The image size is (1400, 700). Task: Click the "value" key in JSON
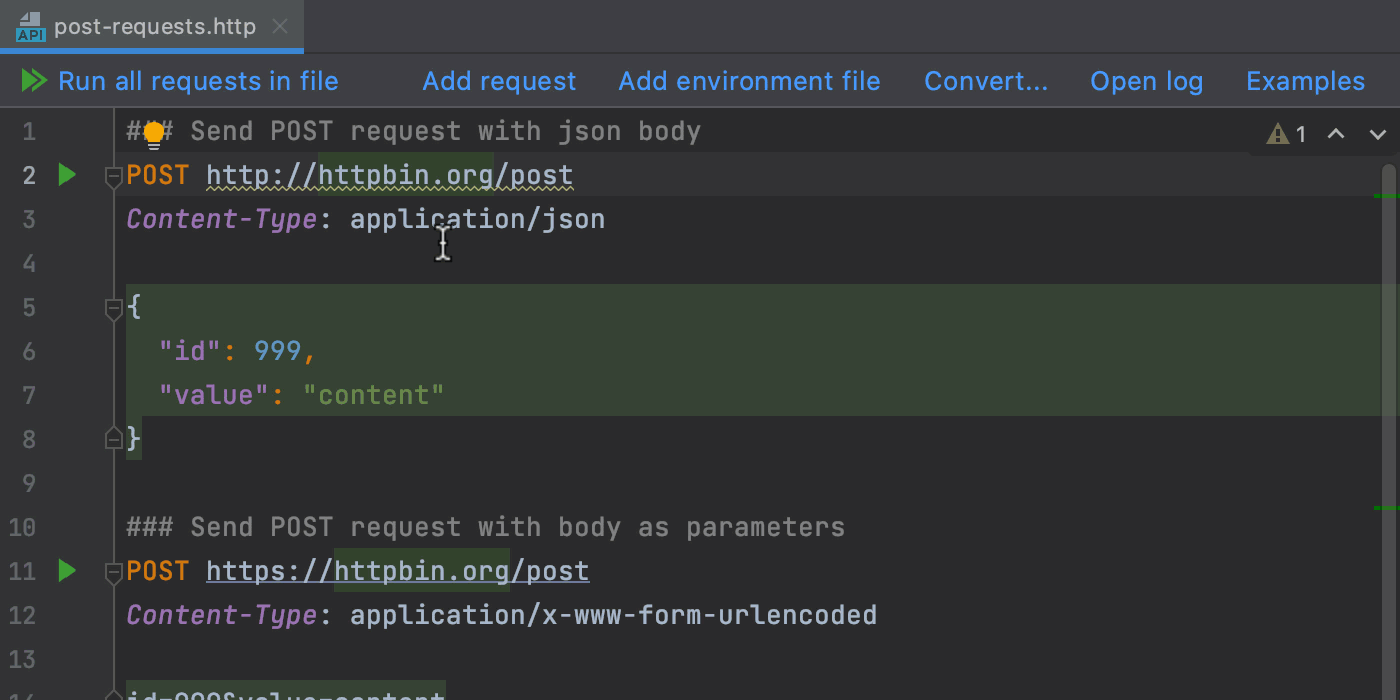[214, 395]
